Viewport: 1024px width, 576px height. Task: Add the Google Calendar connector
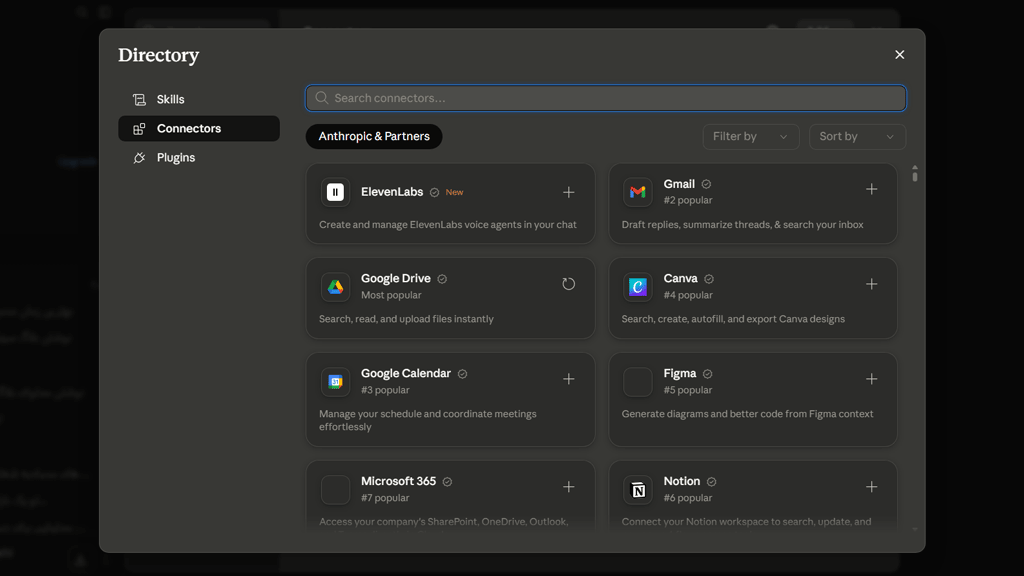(568, 379)
